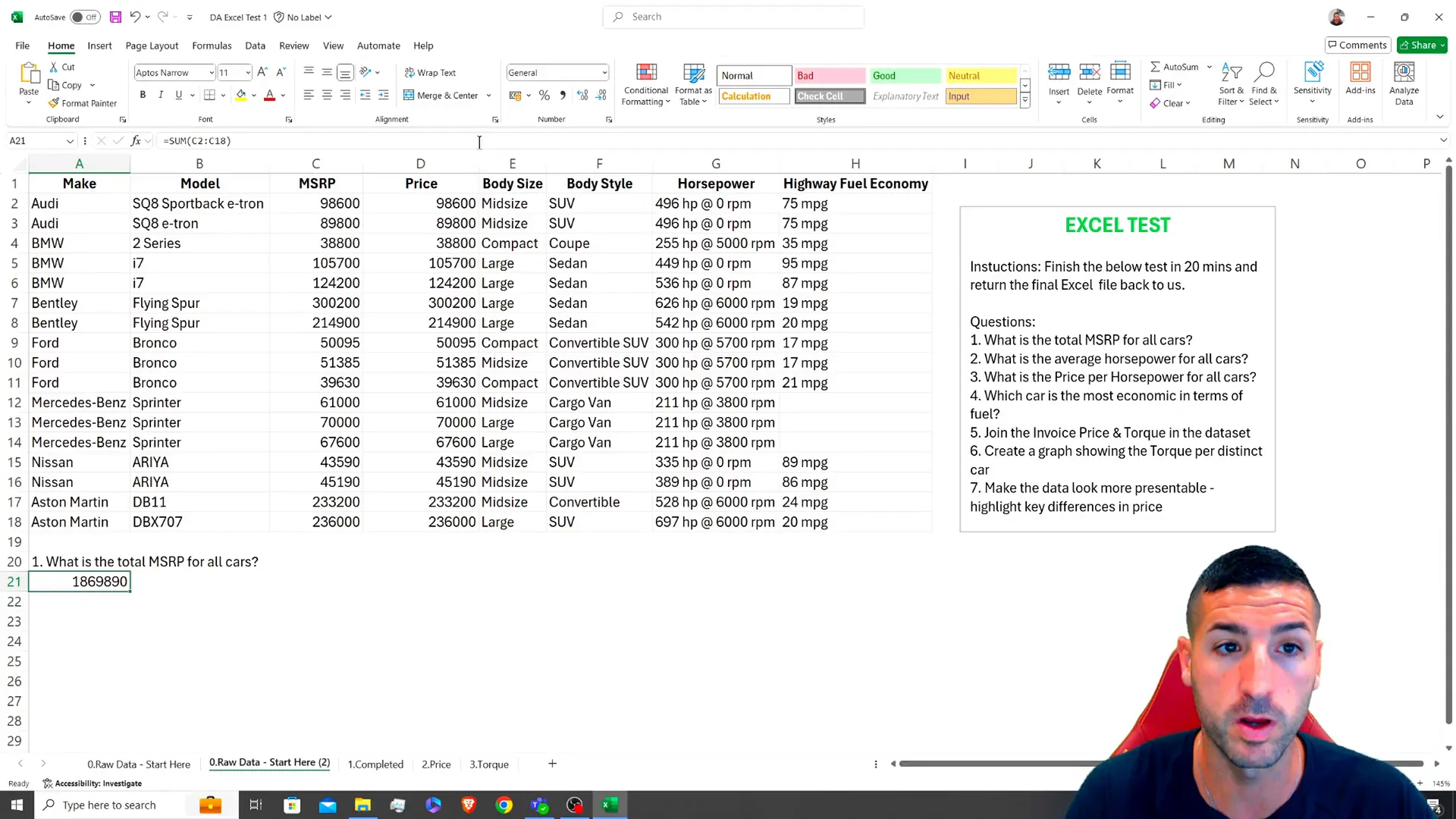Switch to the Page Layout tab
Viewport: 1456px width, 819px height.
coord(152,45)
